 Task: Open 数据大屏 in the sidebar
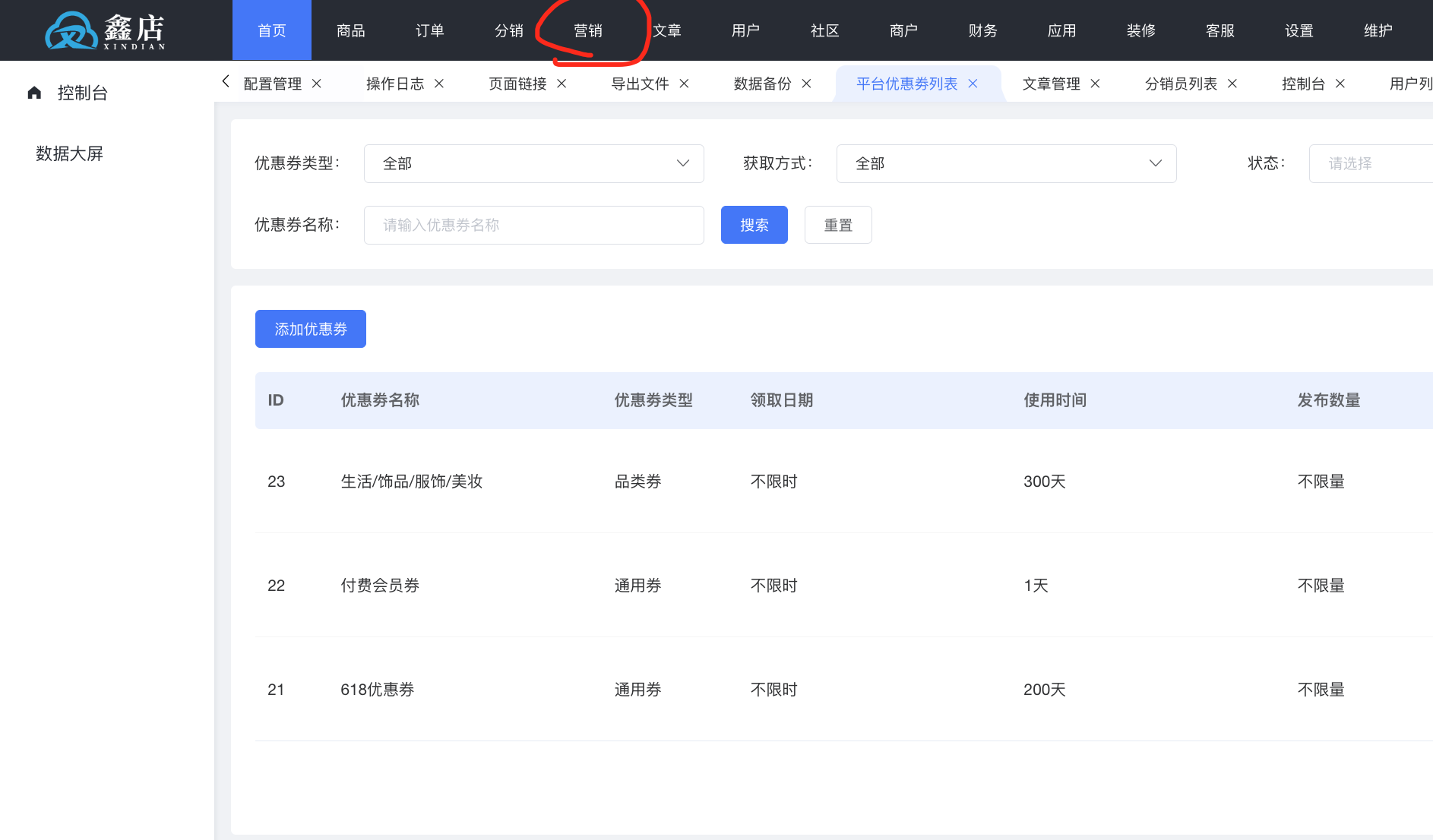(69, 153)
